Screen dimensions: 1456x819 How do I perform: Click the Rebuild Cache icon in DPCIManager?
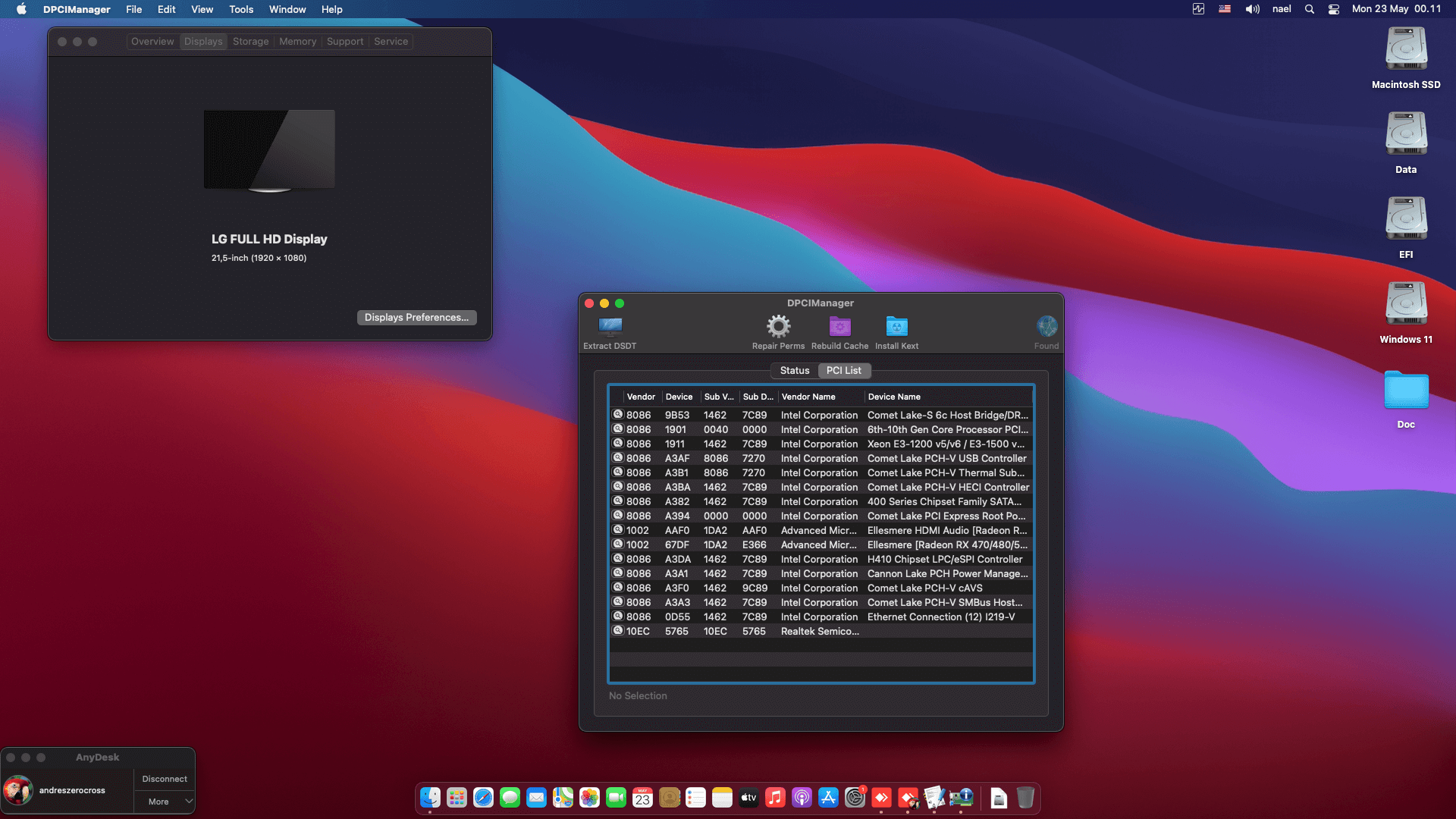point(839,326)
